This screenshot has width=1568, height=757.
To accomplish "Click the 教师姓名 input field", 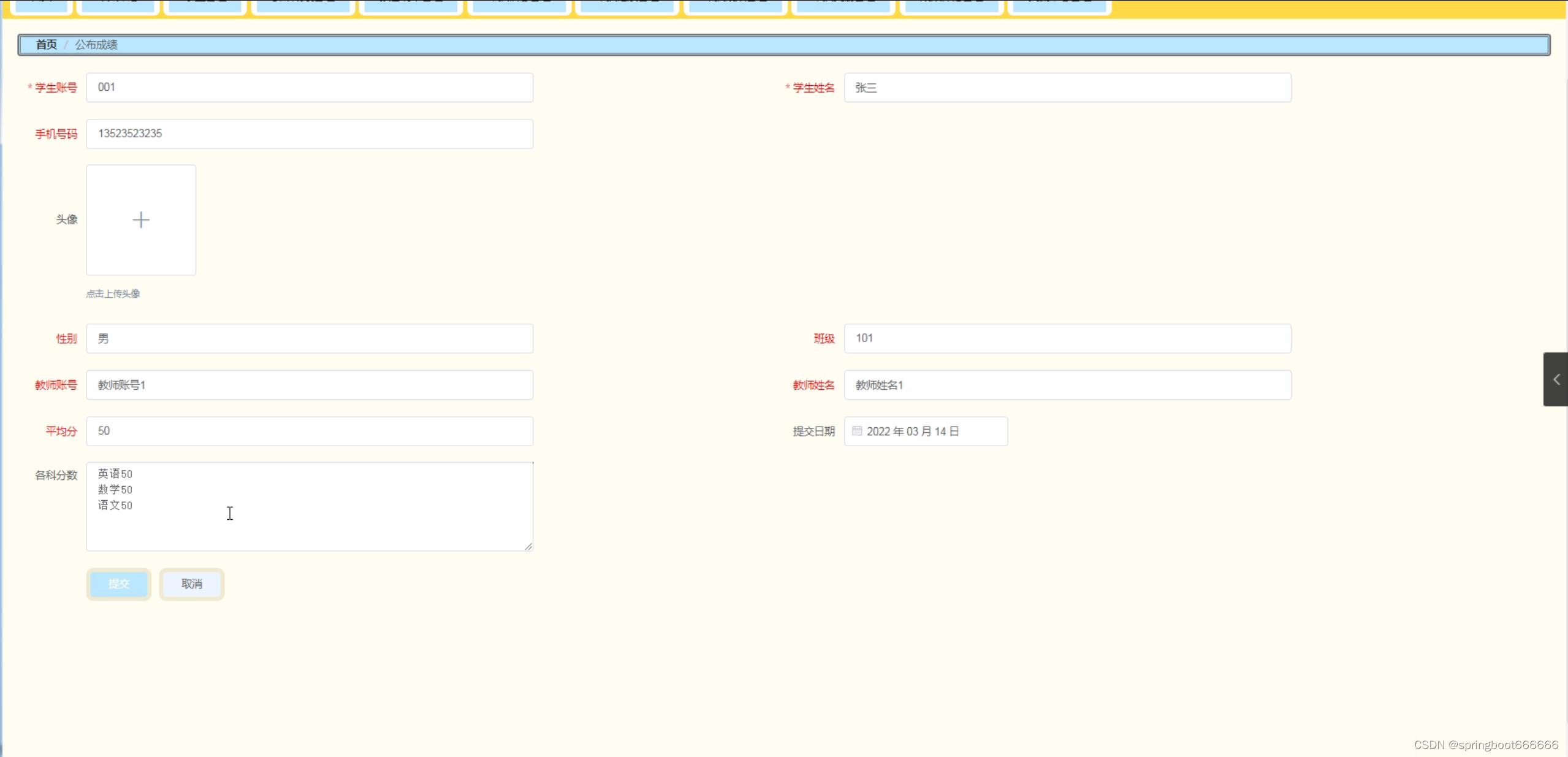I will [x=1067, y=385].
